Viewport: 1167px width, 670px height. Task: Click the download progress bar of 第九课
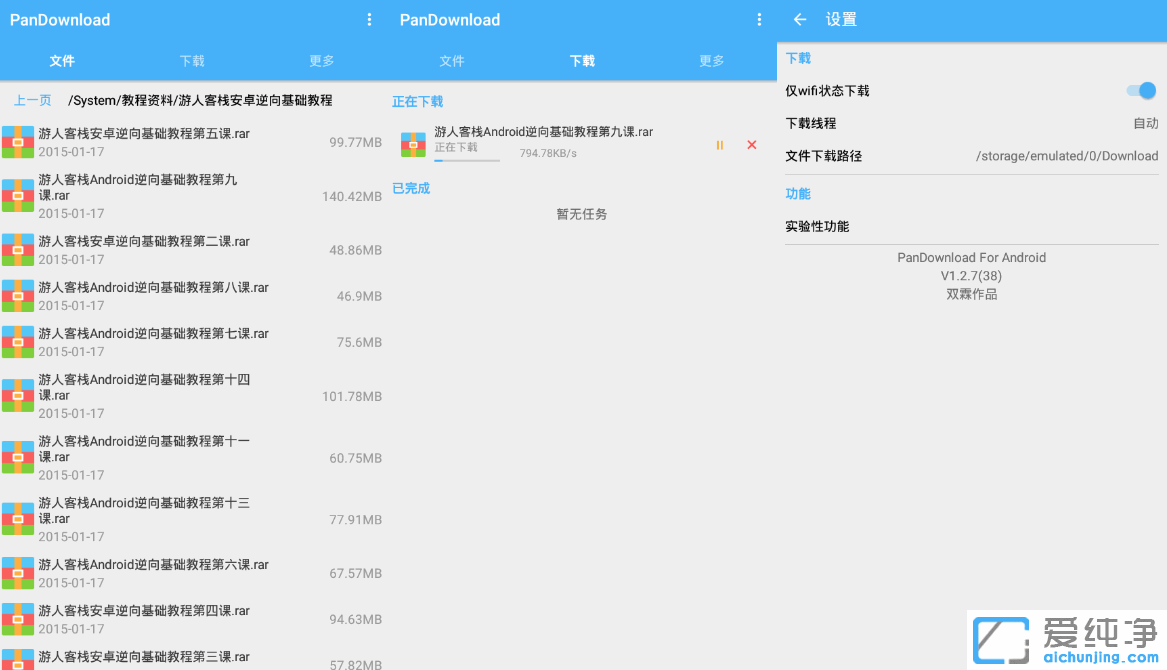coord(465,163)
